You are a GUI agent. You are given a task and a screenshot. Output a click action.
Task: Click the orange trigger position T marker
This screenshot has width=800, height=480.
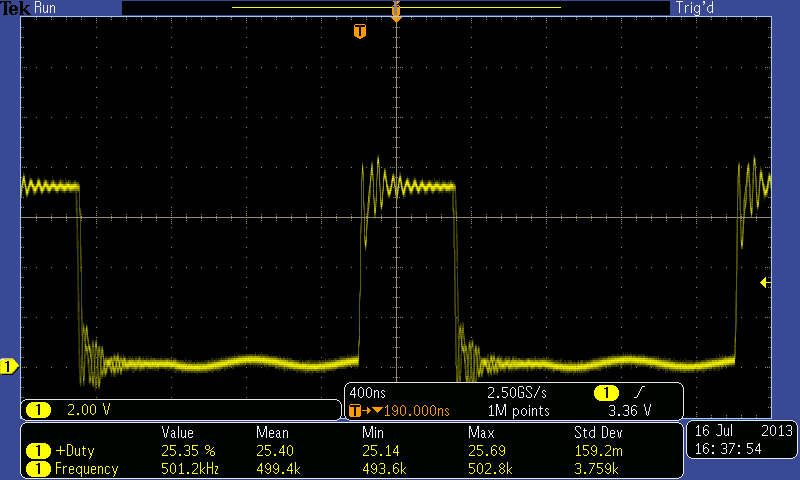(x=360, y=31)
